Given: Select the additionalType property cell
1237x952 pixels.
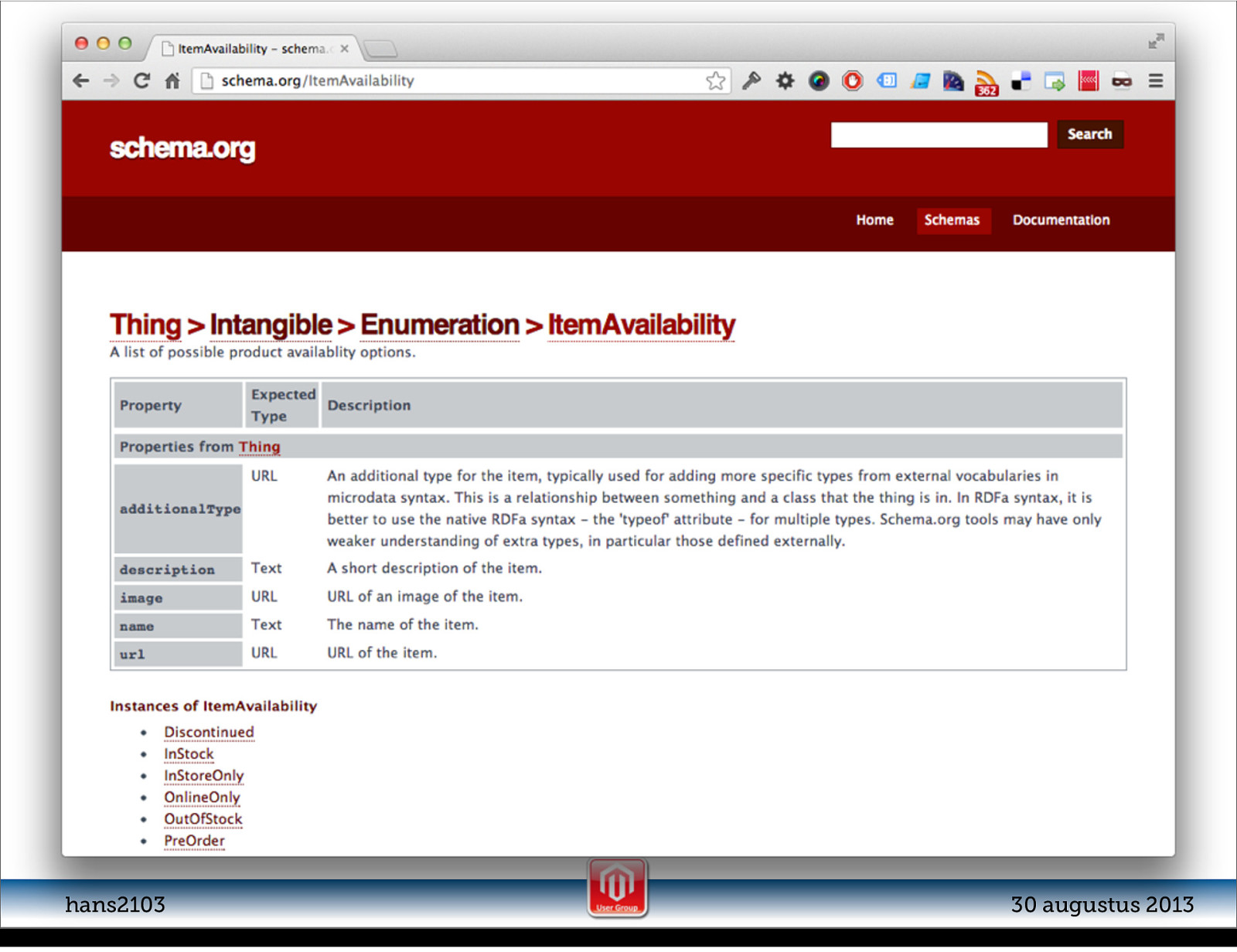Looking at the screenshot, I should click(x=179, y=508).
